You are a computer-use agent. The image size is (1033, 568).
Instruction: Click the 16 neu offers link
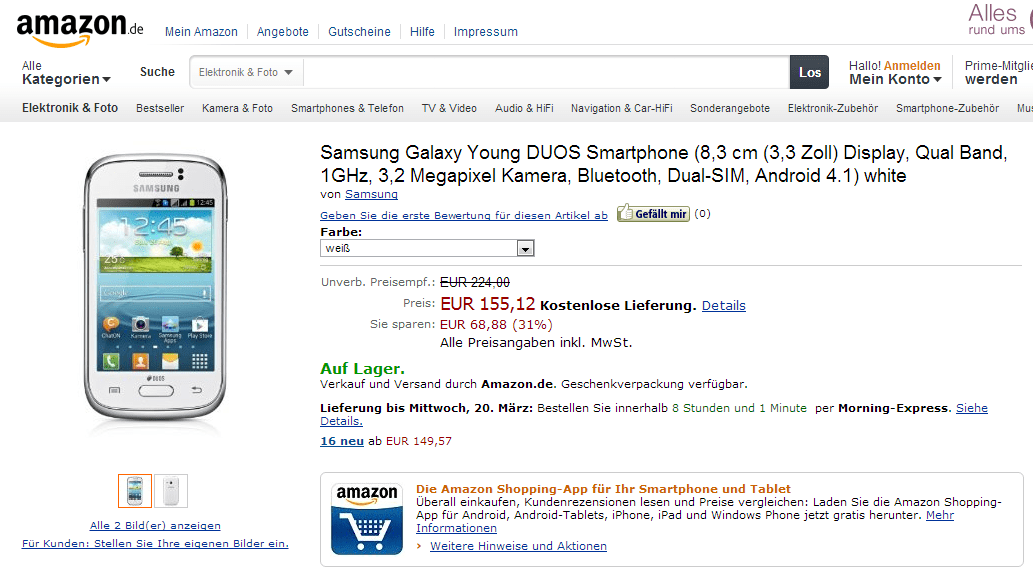click(341, 440)
